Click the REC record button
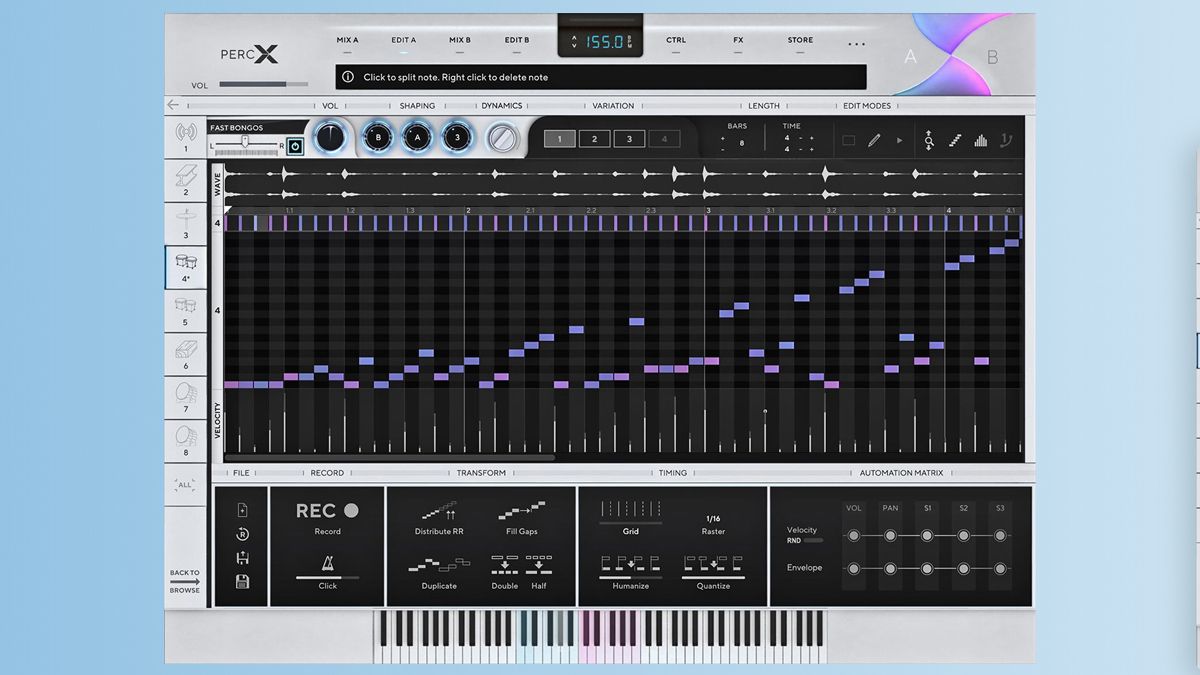The height and width of the screenshot is (675, 1200). (327, 511)
